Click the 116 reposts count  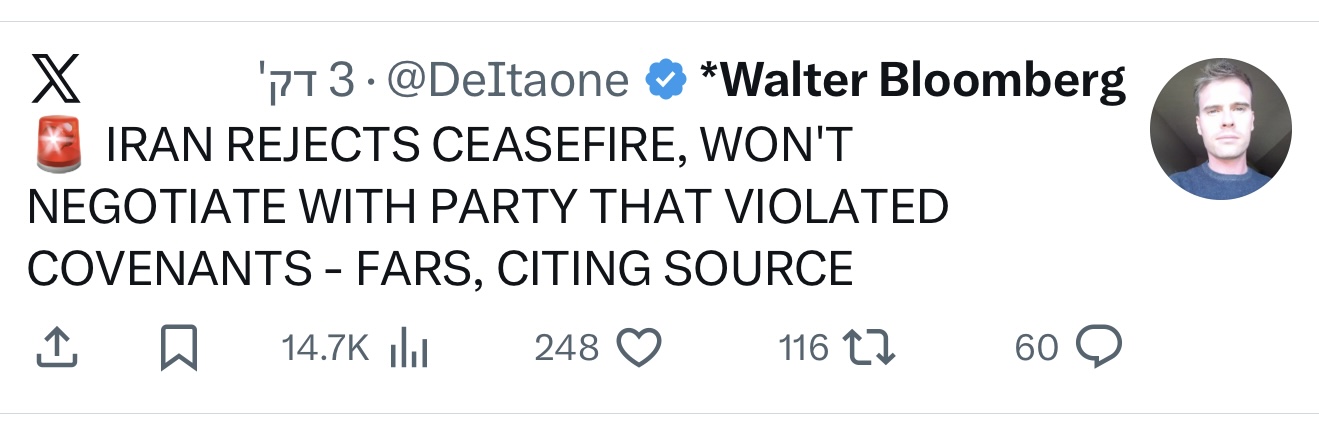[803, 347]
